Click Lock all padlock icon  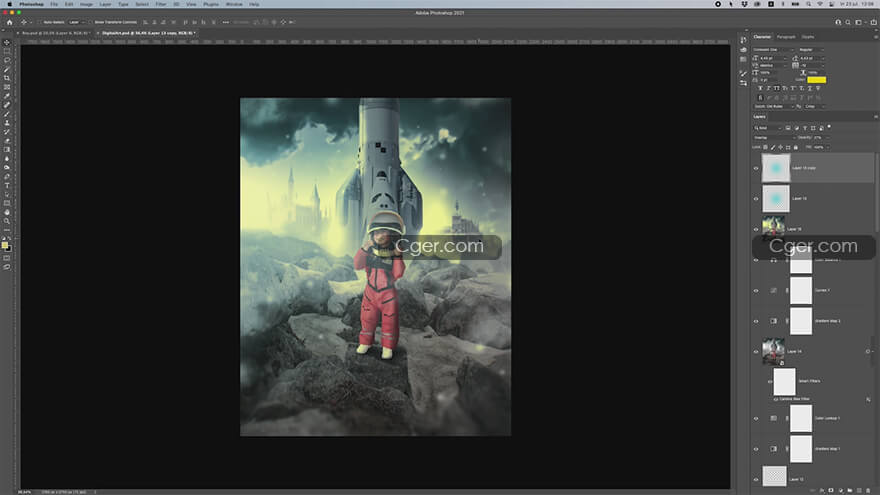coord(795,147)
